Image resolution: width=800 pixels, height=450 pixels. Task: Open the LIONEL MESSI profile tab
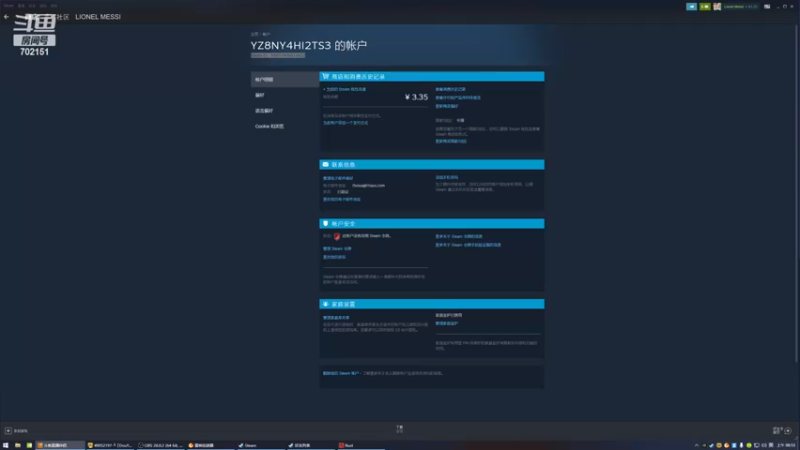(98, 17)
